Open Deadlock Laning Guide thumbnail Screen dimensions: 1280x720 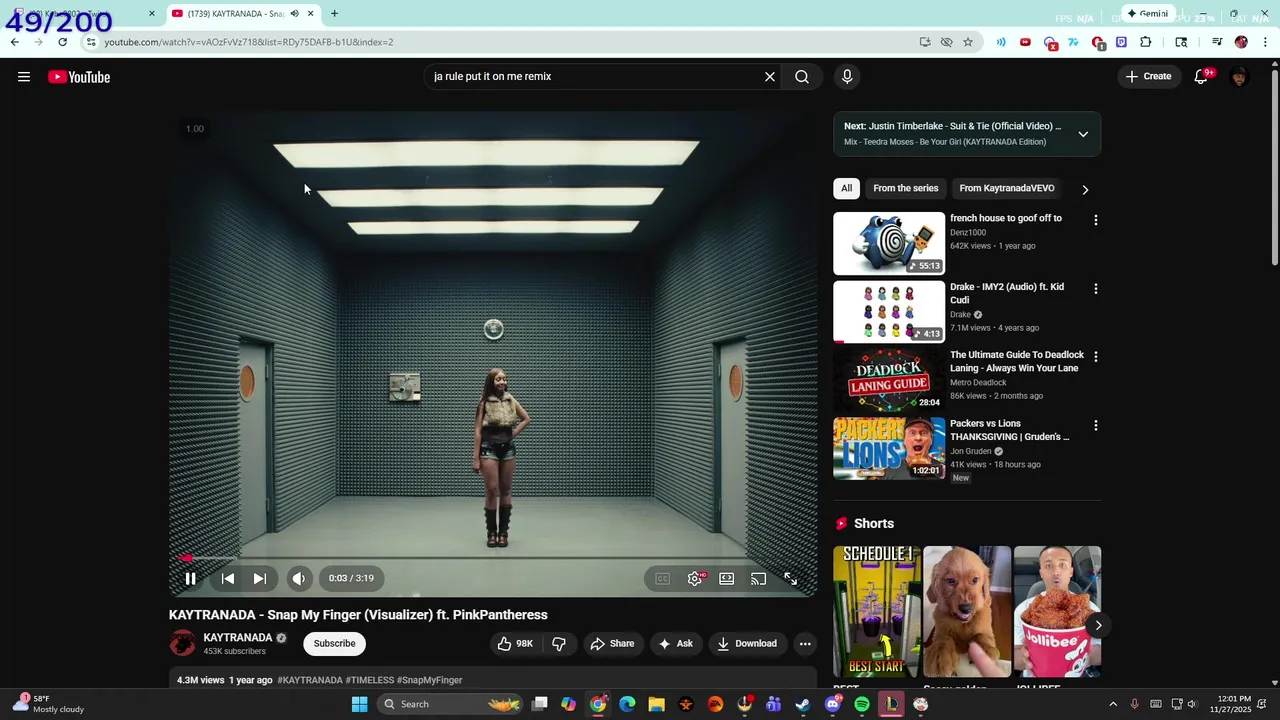(889, 379)
